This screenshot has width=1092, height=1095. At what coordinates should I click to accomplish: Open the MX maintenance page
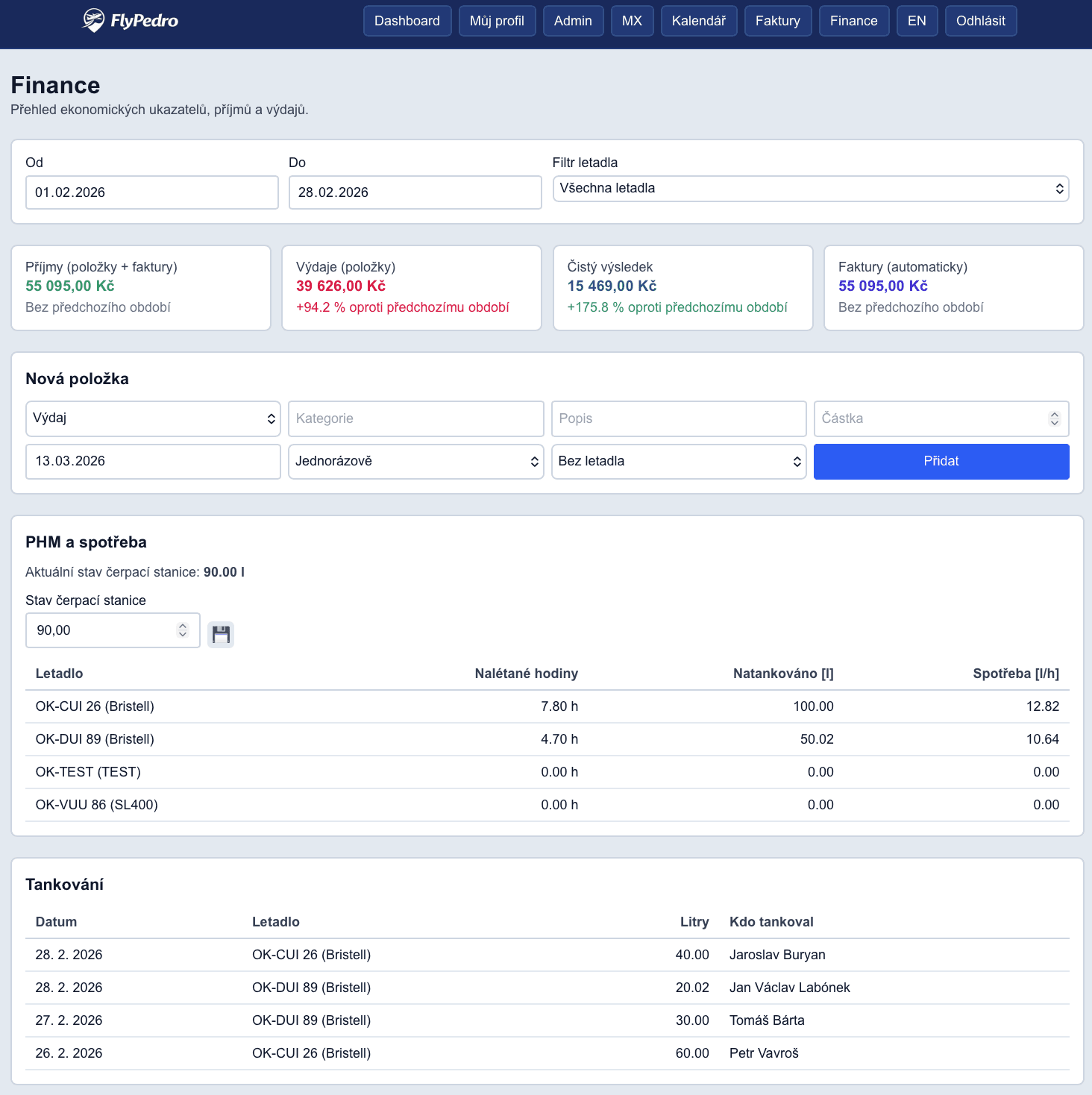point(632,21)
